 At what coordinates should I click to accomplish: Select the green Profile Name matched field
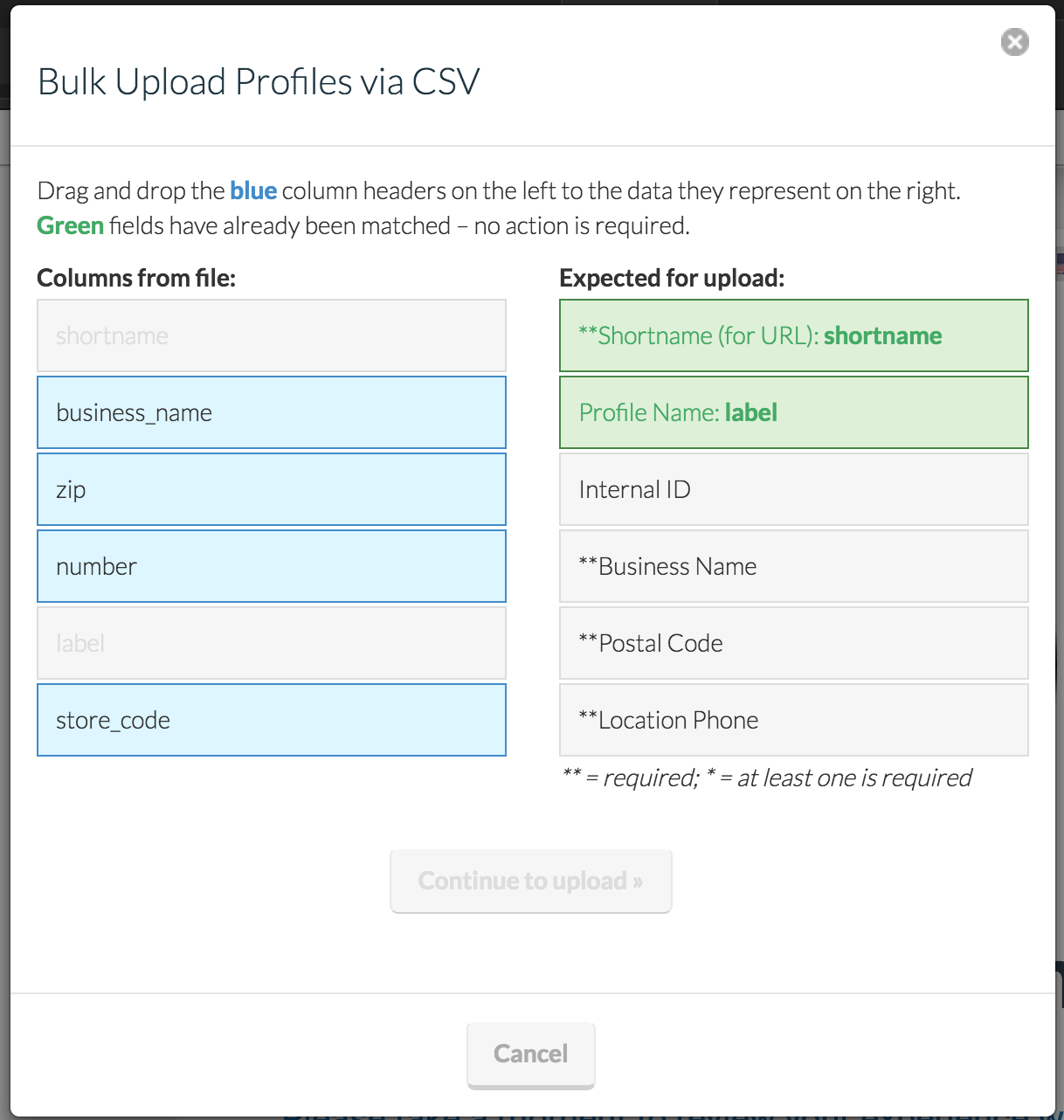pyautogui.click(x=792, y=412)
